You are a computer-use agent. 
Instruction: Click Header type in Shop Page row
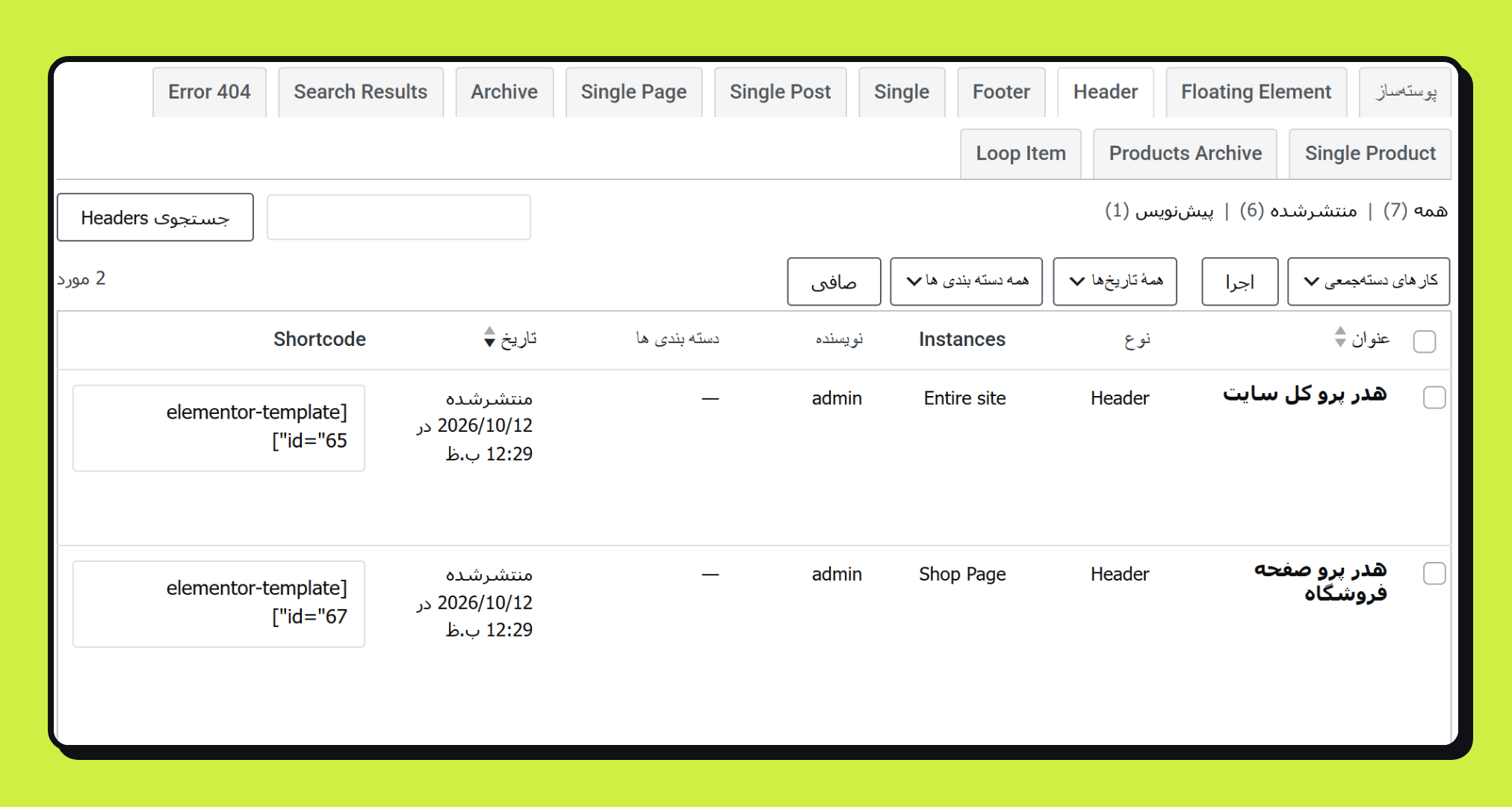click(1120, 575)
